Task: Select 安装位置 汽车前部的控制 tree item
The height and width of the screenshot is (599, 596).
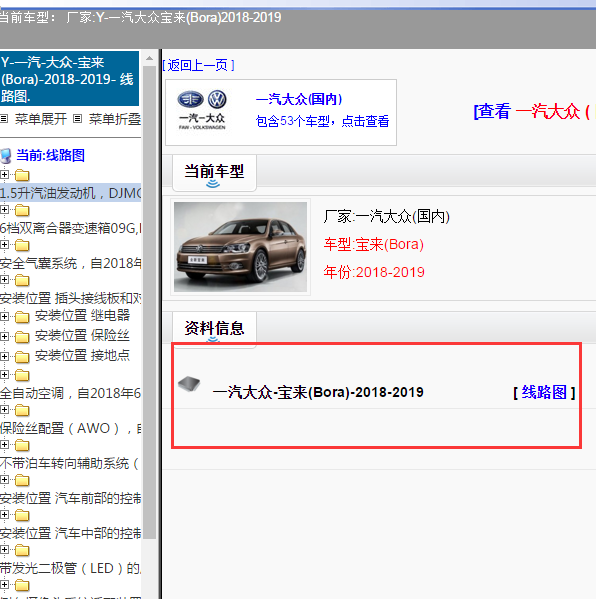Action: [70, 498]
